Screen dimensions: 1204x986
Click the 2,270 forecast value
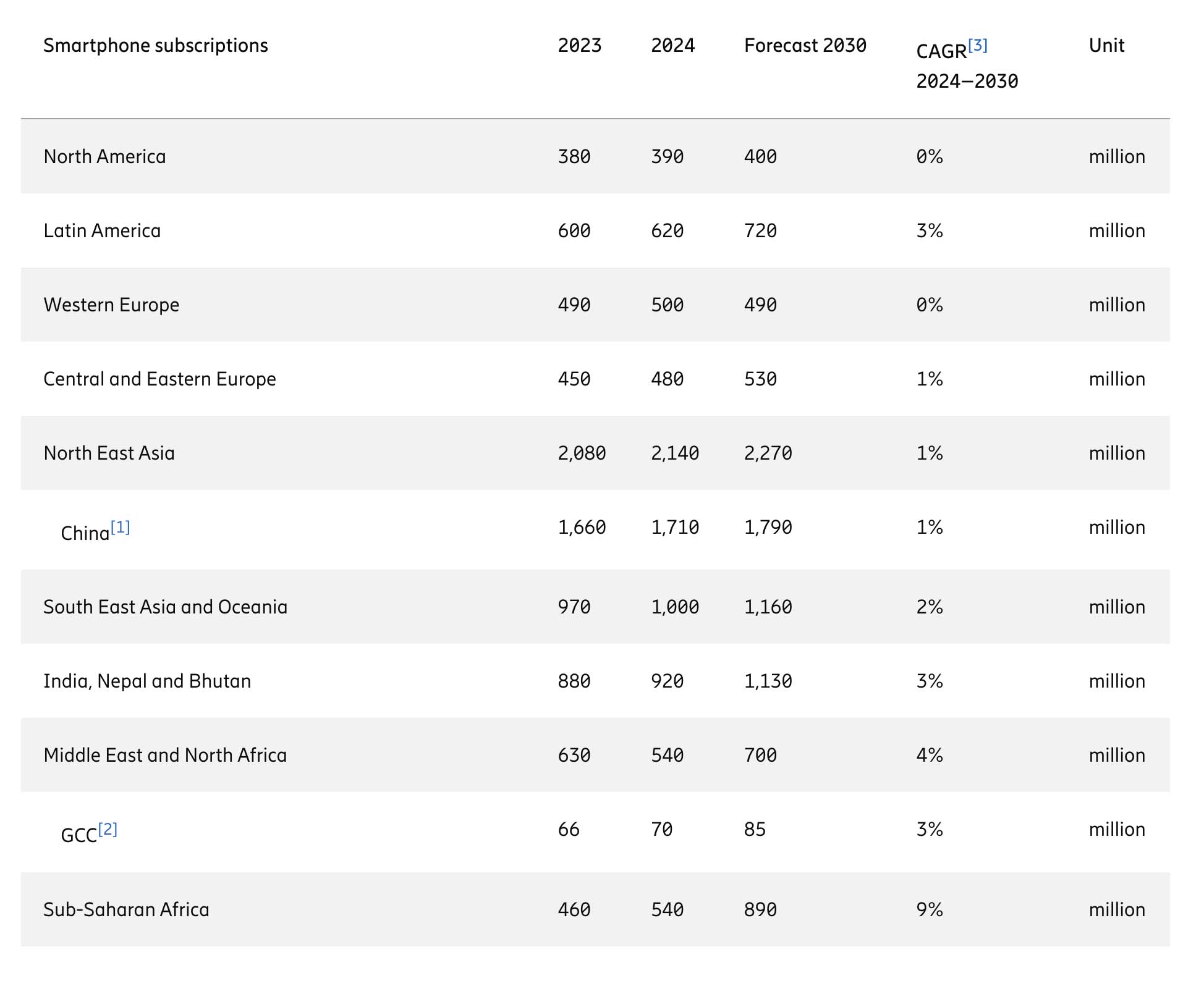pos(768,453)
